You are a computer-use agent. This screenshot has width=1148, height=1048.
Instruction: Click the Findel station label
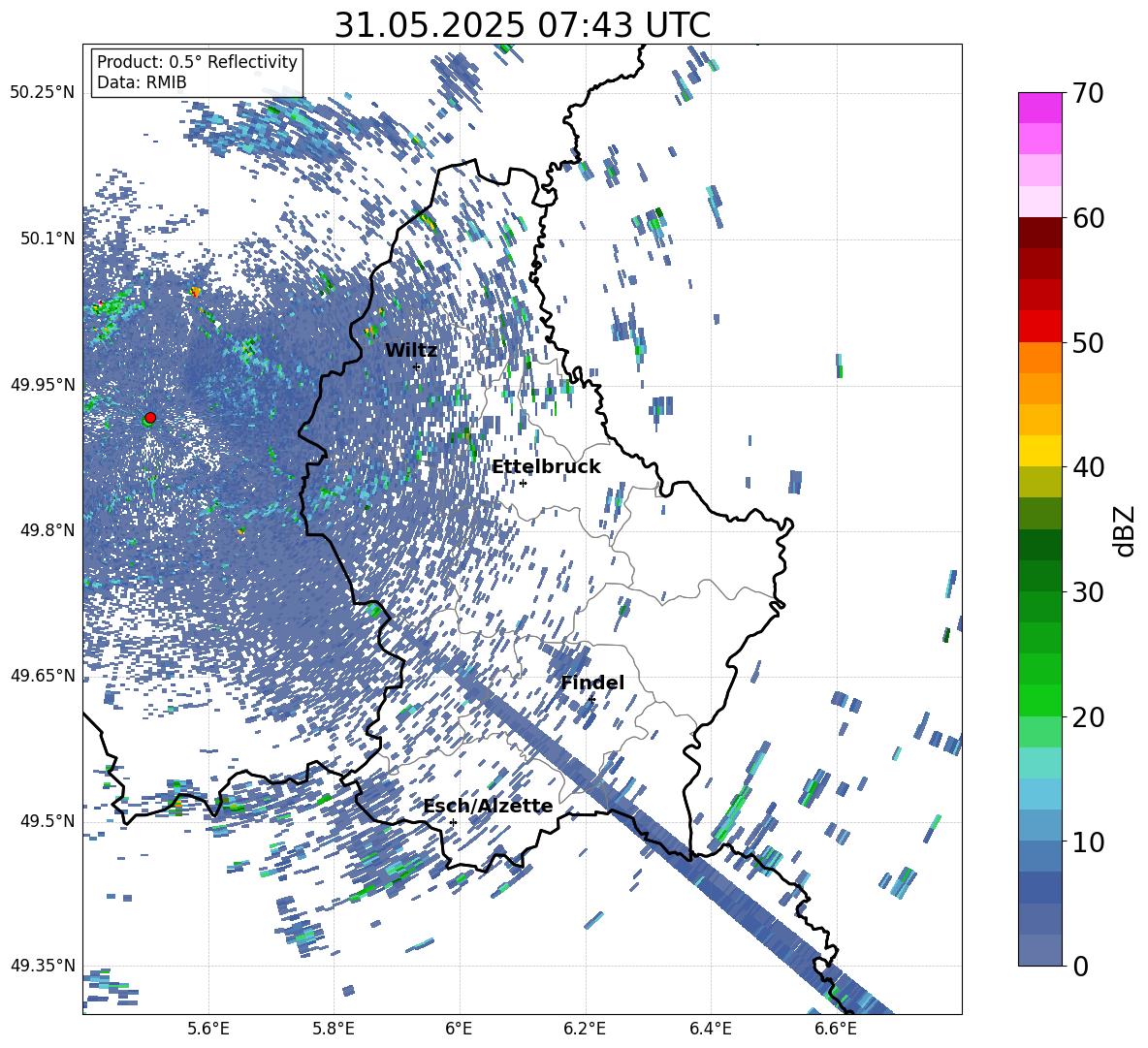592,683
